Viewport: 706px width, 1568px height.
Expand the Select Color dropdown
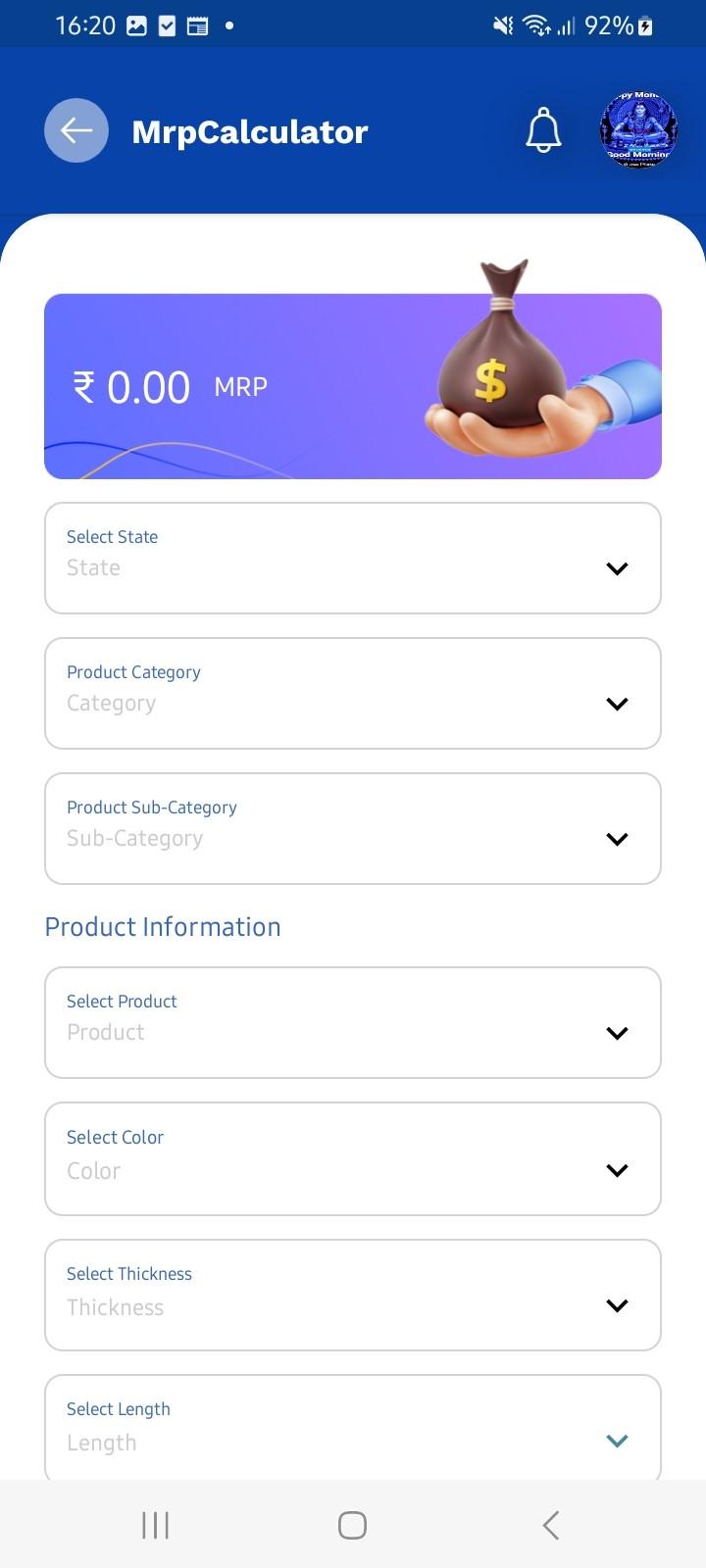353,1159
